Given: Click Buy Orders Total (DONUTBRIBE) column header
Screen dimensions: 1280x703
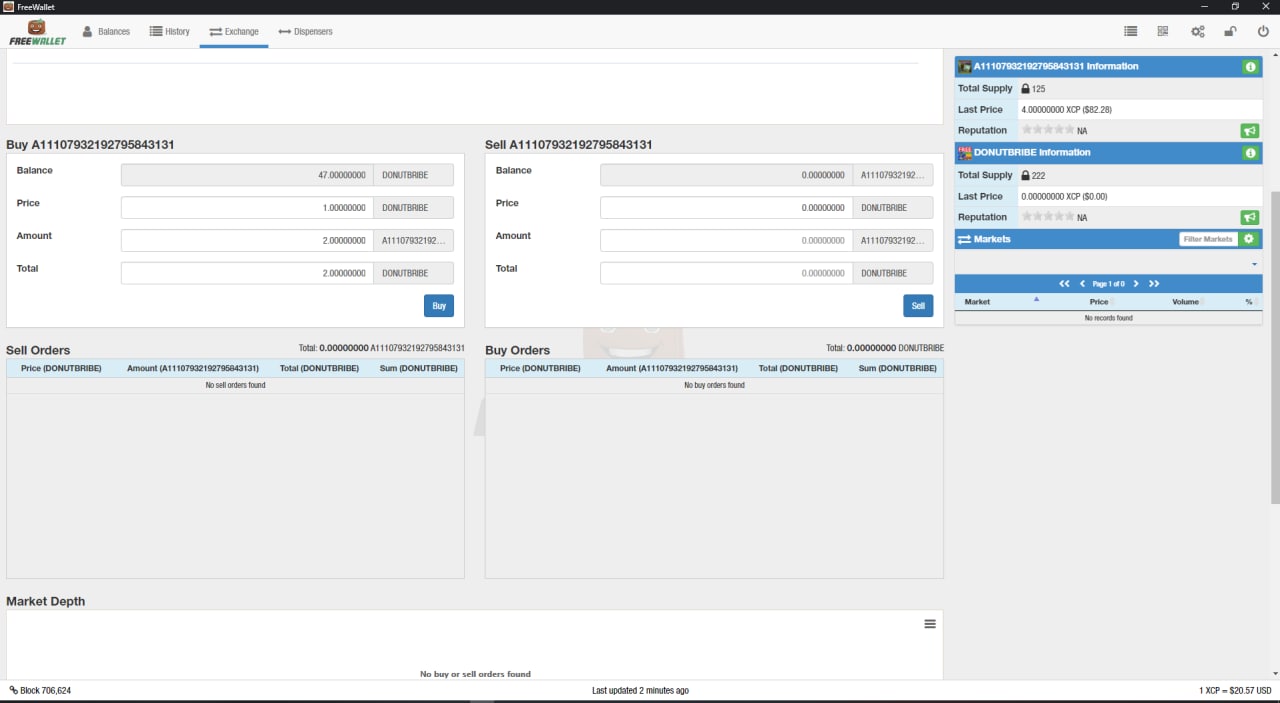Looking at the screenshot, I should coord(798,368).
